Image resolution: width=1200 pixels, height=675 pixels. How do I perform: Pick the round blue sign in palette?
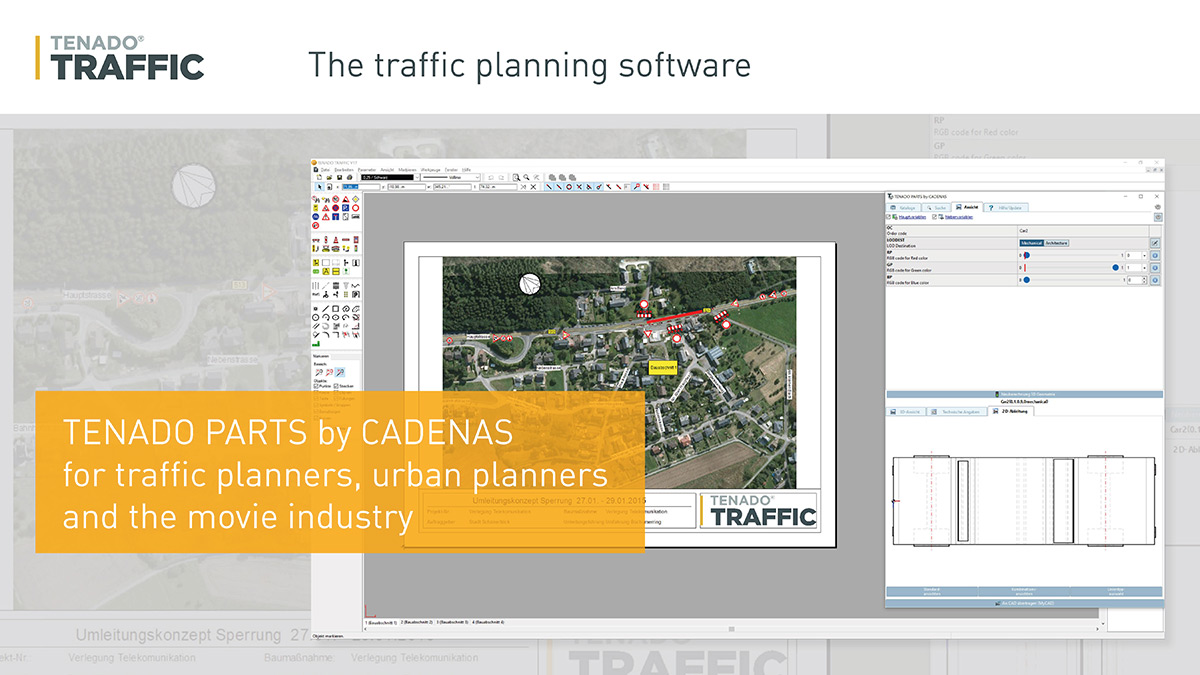(315, 216)
